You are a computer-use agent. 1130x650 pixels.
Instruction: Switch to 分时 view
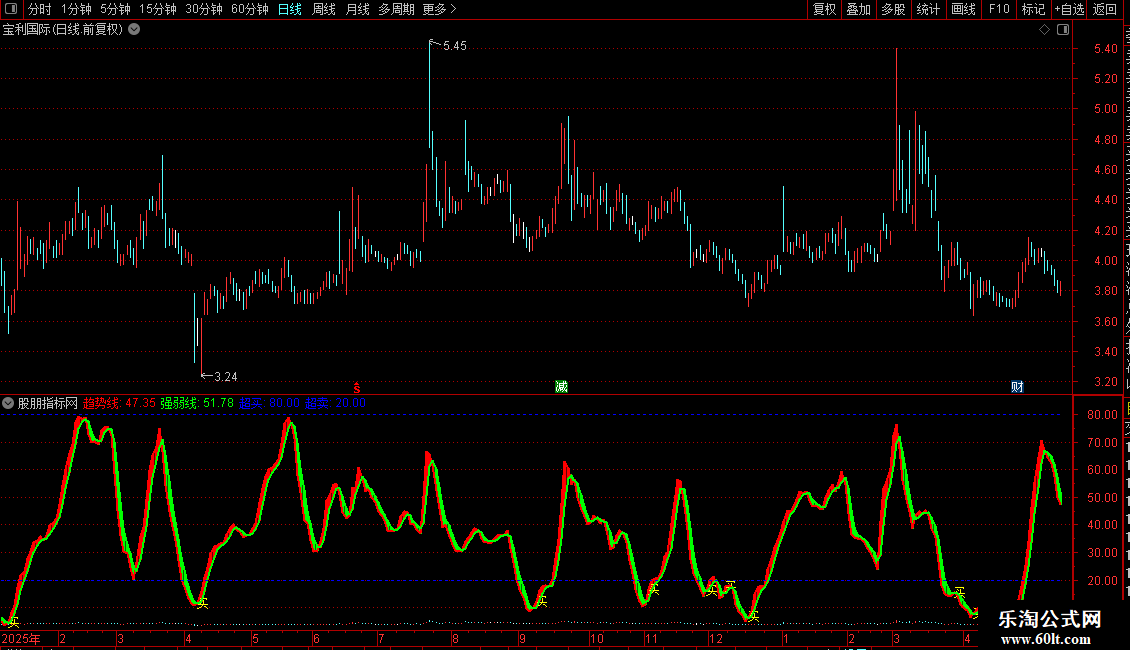pos(40,9)
